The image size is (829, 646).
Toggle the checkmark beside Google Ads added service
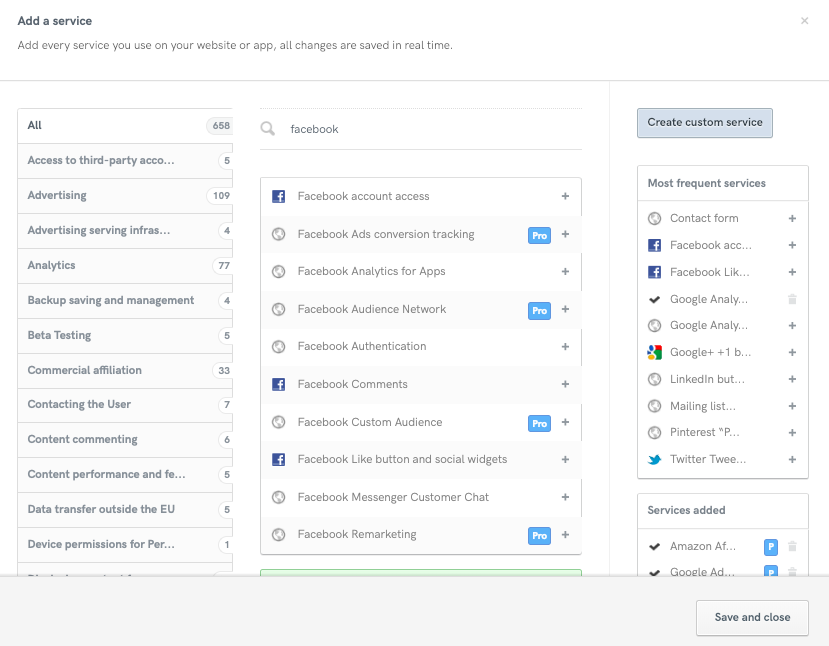click(655, 572)
